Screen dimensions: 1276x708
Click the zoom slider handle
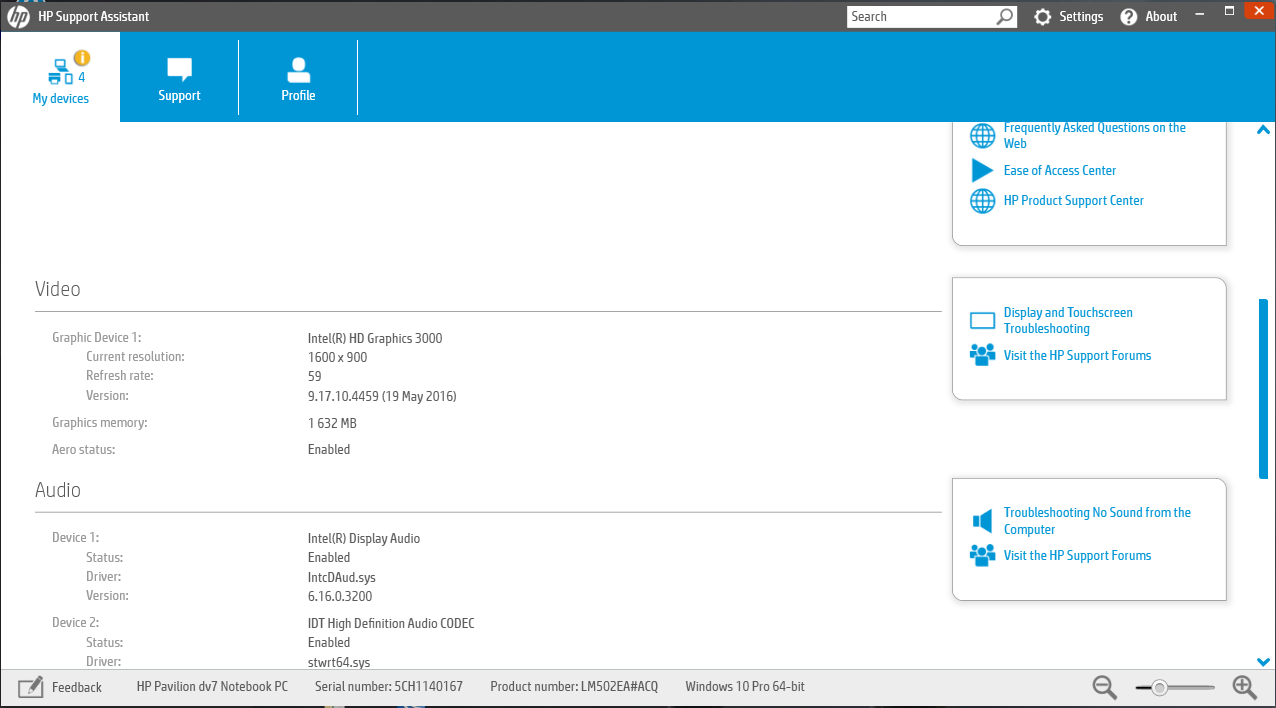pyautogui.click(x=1159, y=687)
